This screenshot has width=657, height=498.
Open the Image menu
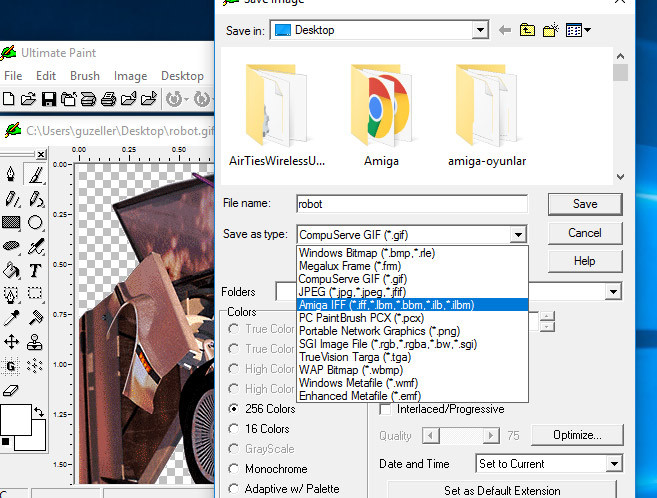[x=130, y=76]
